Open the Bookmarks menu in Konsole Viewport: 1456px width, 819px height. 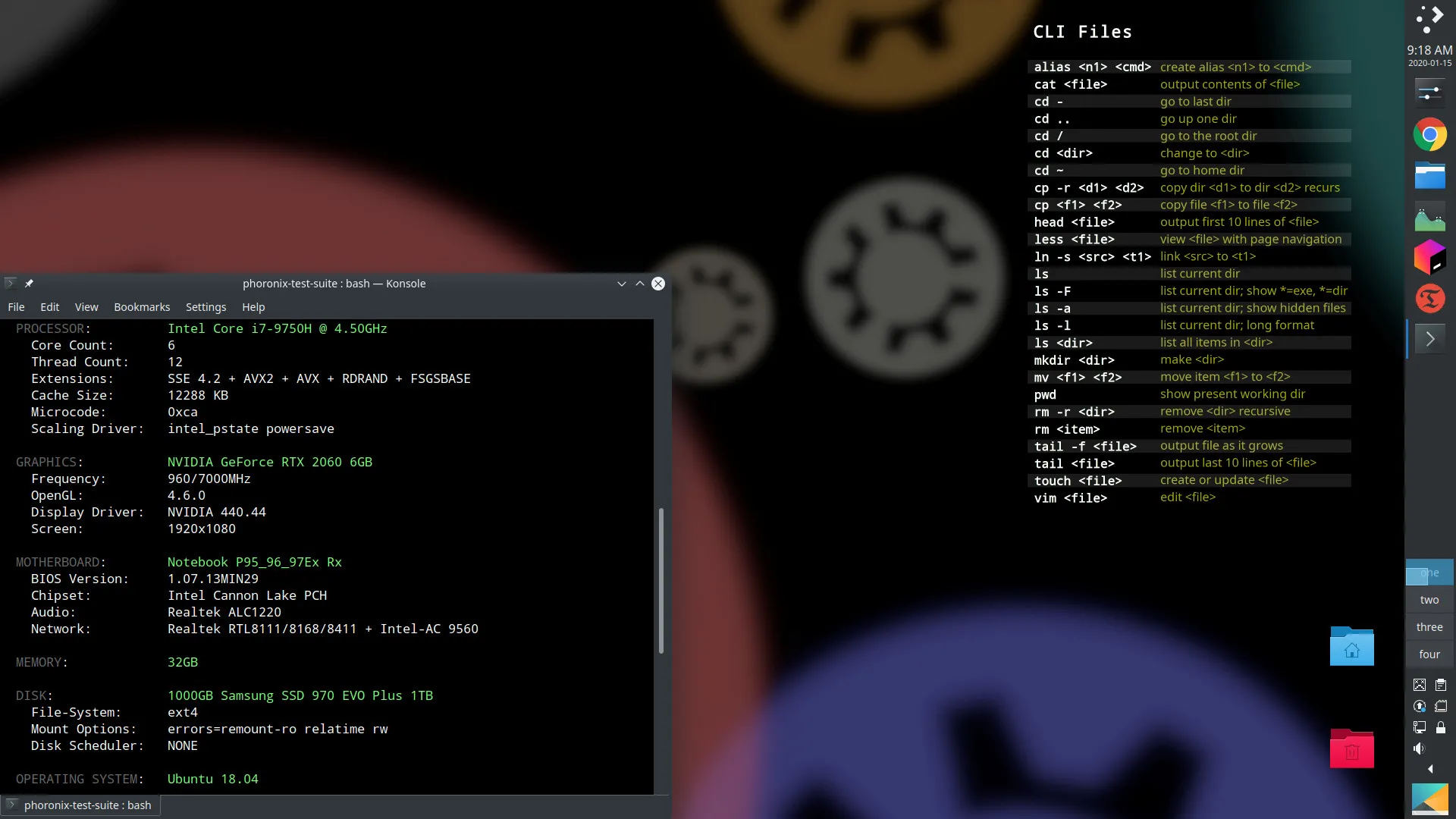[142, 307]
